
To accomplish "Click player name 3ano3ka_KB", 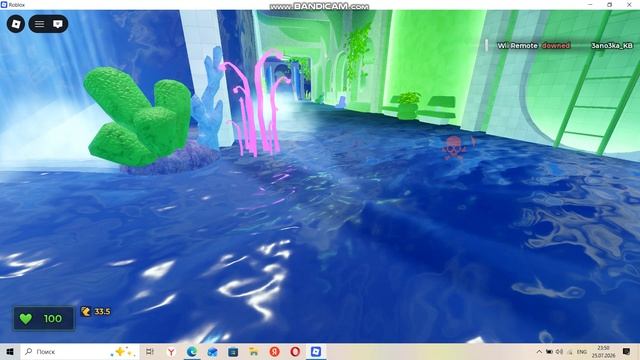I will tap(612, 46).
